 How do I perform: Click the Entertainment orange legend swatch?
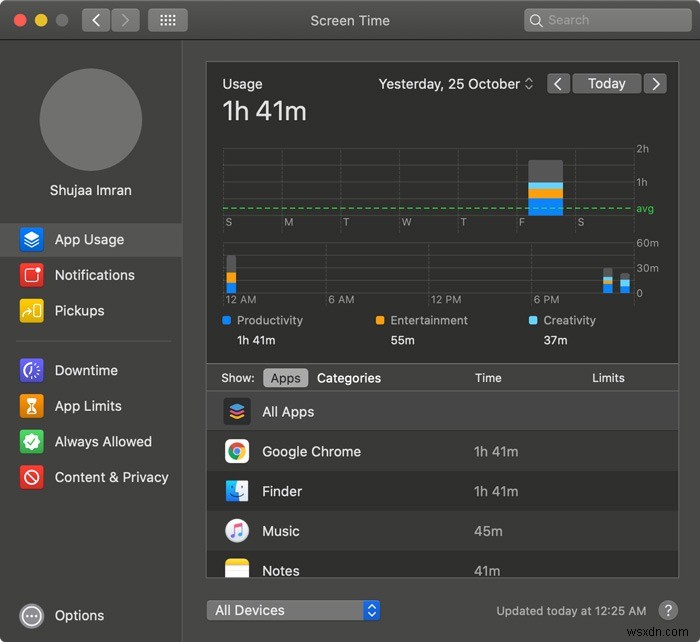tap(380, 320)
